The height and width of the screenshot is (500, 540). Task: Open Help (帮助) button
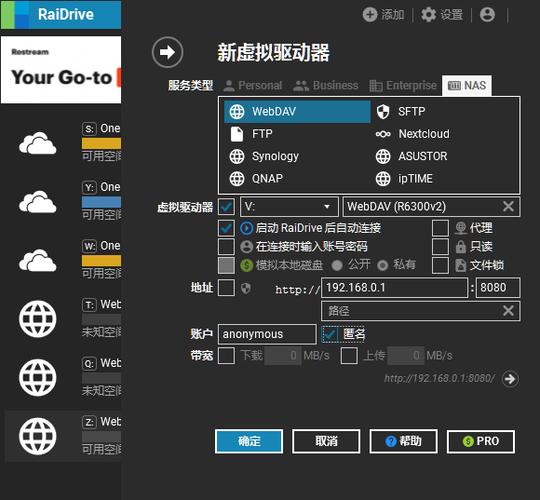[x=403, y=441]
